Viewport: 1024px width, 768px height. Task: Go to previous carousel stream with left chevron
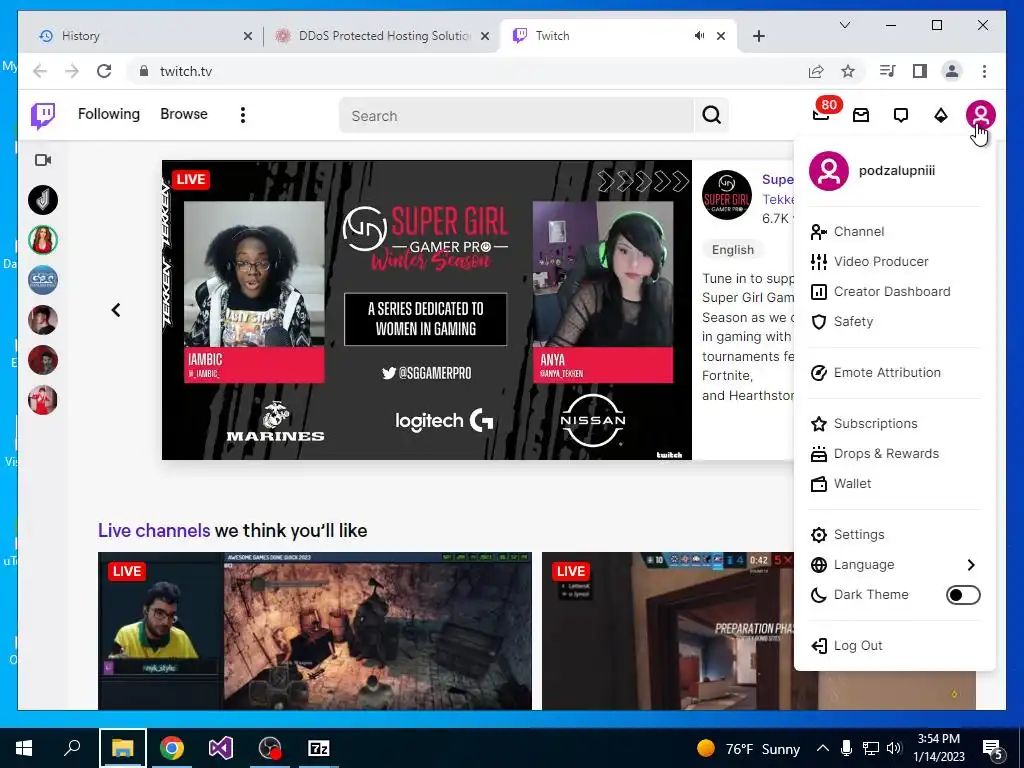tap(116, 310)
